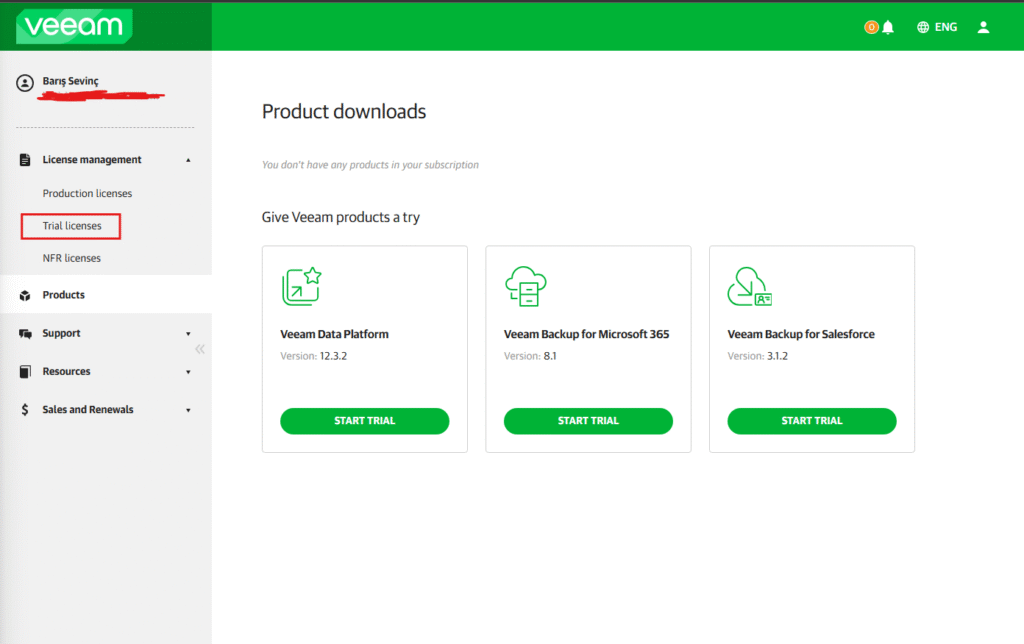Select License management in sidebar
This screenshot has height=644, width=1024.
(x=92, y=159)
